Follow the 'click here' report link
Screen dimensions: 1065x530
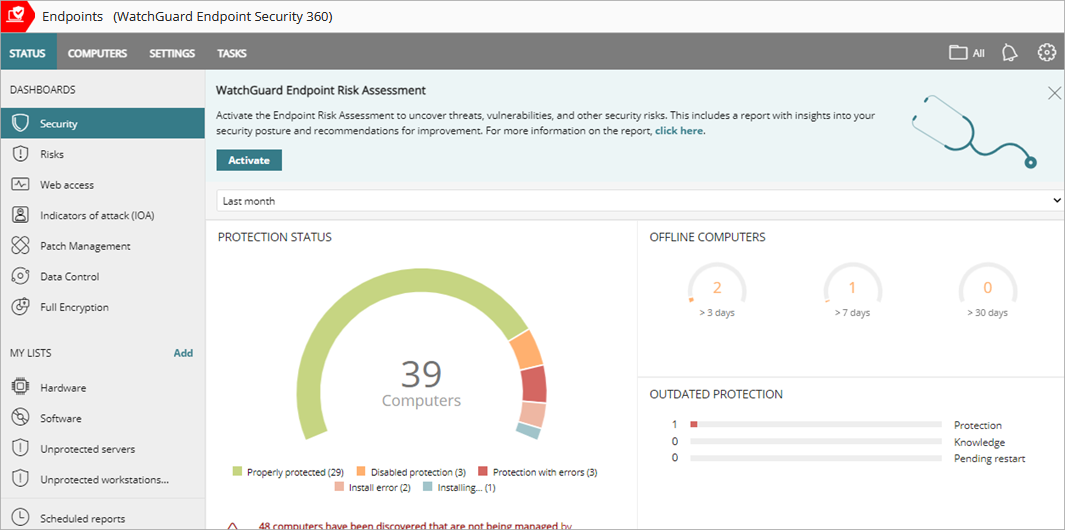pyautogui.click(x=679, y=130)
